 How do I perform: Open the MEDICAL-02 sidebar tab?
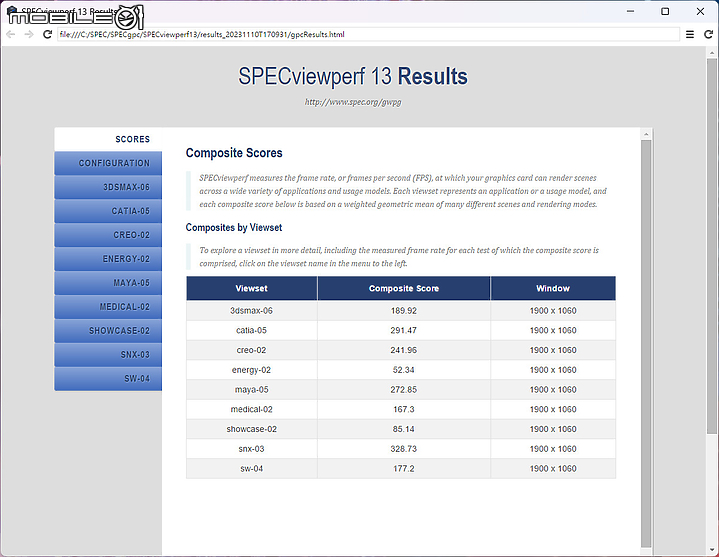tap(108, 307)
